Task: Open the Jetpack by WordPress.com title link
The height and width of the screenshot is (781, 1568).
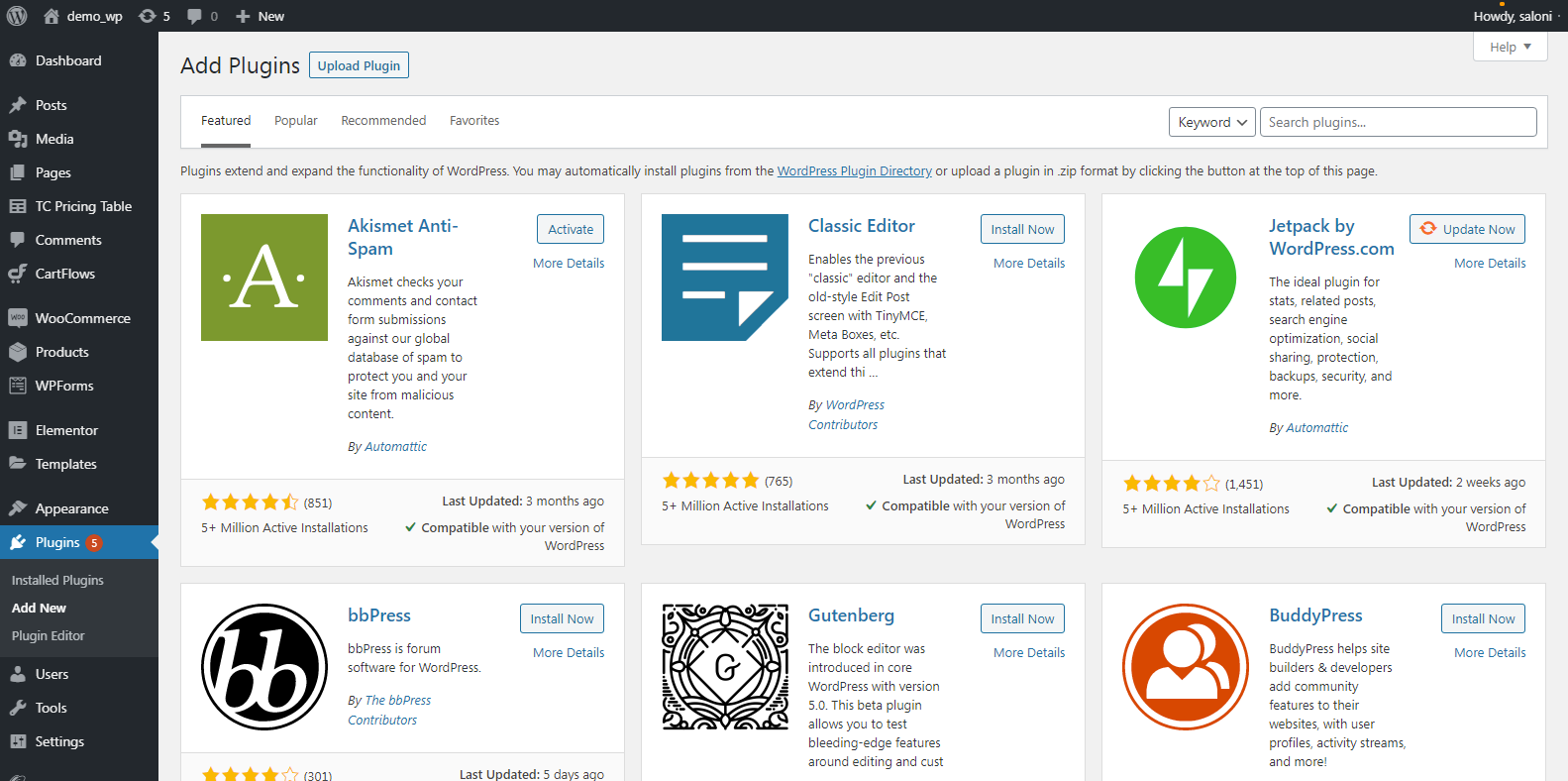Action: 1331,237
